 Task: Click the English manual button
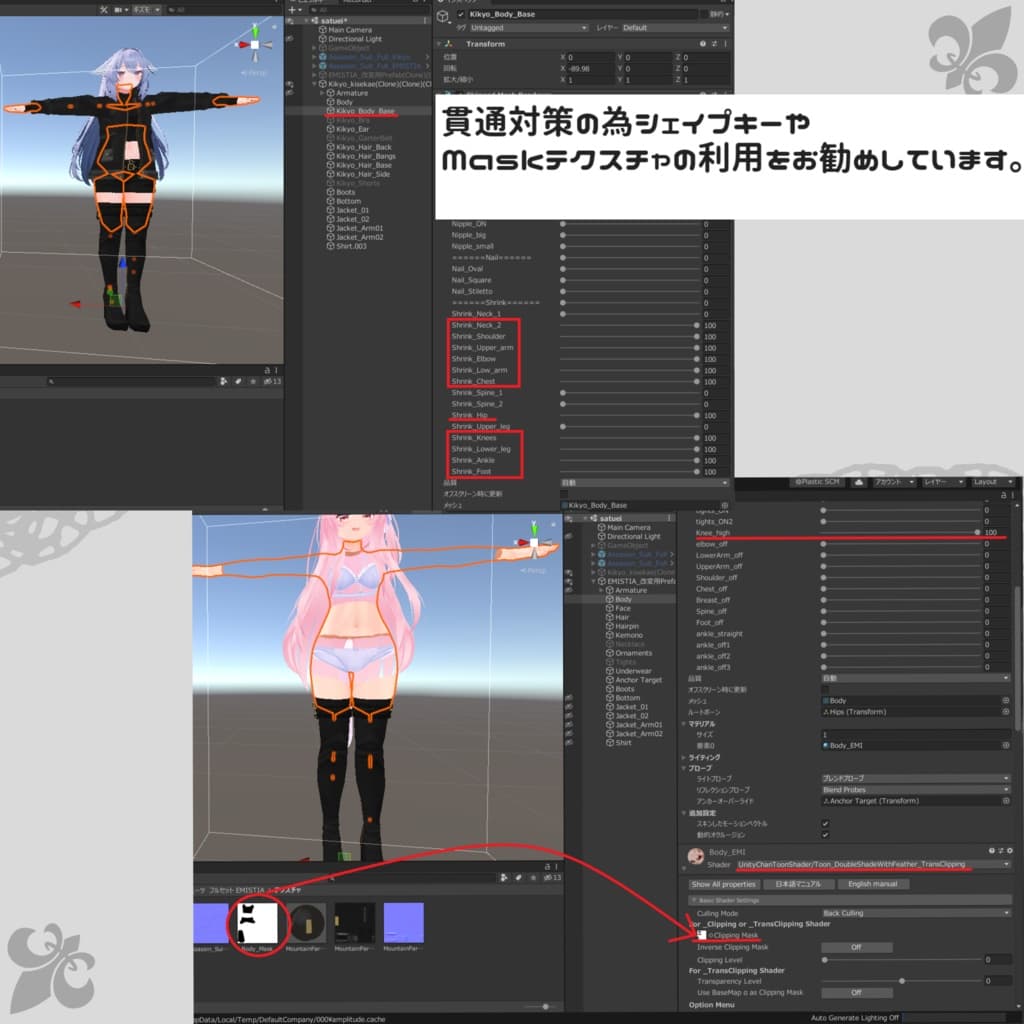tap(874, 884)
